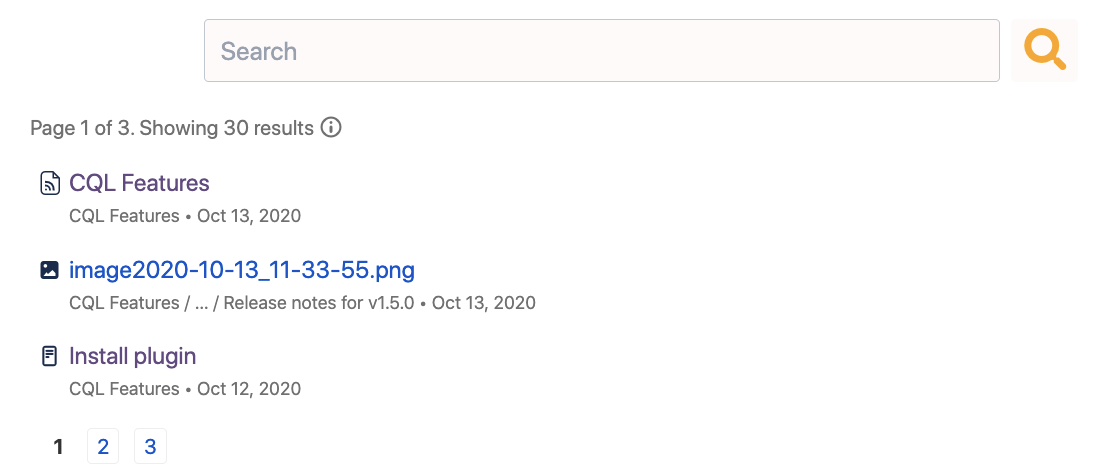Focus the Search input field
The height and width of the screenshot is (475, 1095).
click(601, 51)
